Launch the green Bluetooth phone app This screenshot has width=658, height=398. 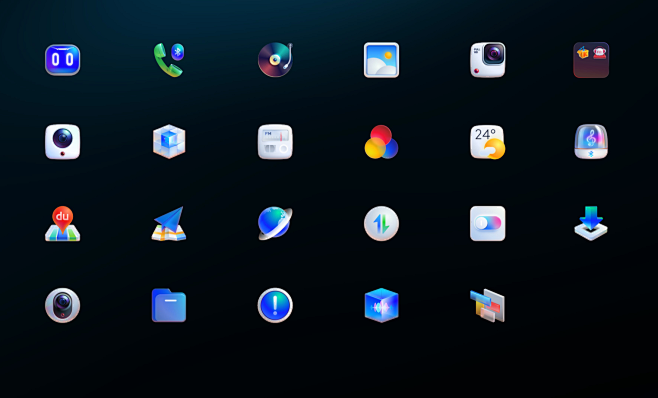(169, 60)
